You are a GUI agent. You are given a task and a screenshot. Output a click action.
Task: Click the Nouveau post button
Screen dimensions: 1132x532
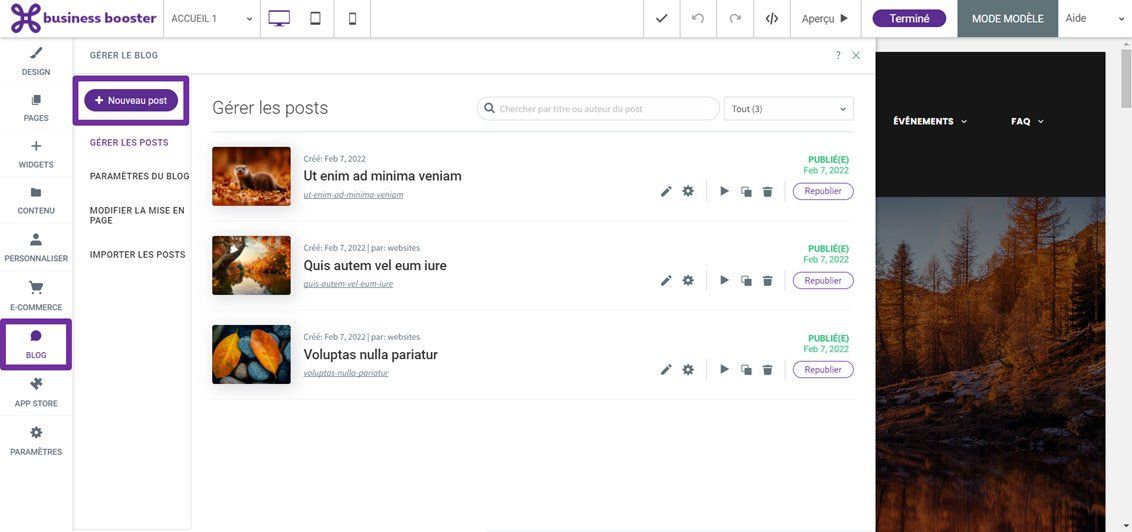click(131, 100)
